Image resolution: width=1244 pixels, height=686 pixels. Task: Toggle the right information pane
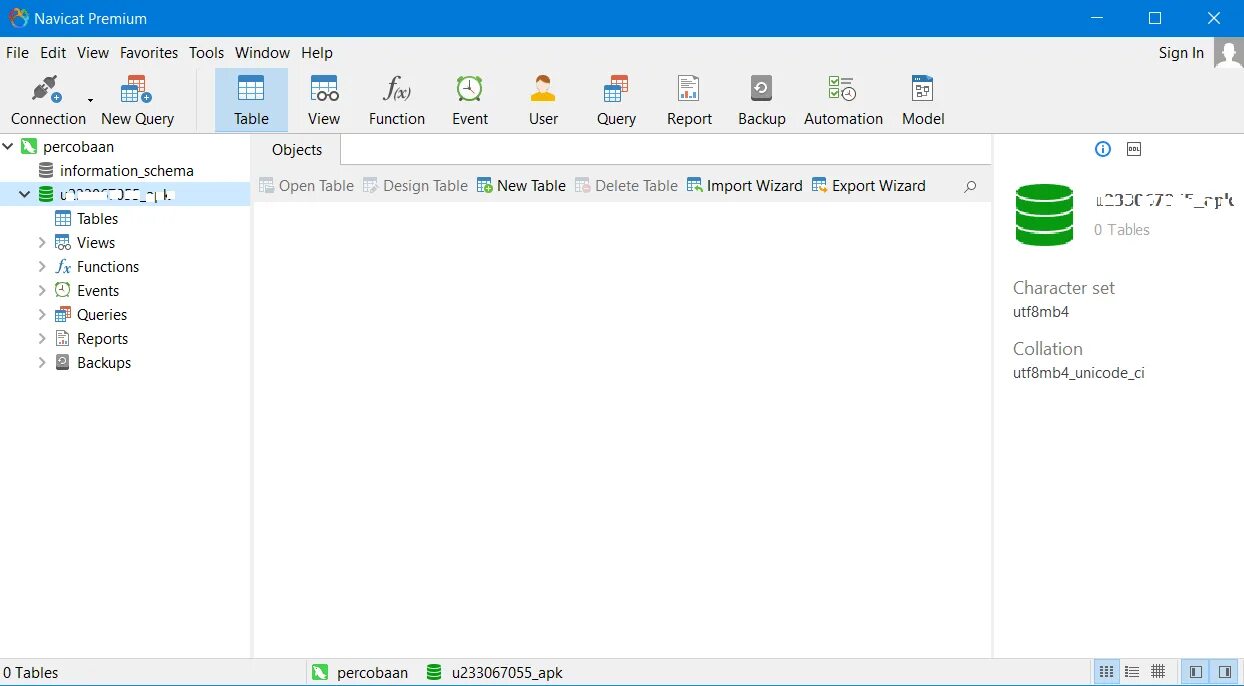pyautogui.click(x=1223, y=672)
